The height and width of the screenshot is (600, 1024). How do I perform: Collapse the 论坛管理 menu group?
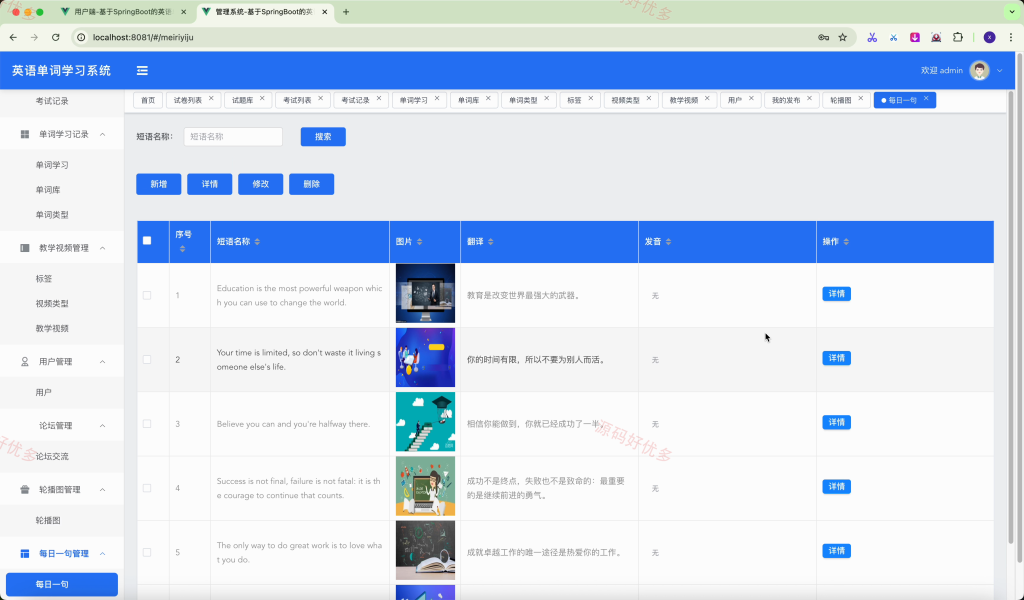[103, 426]
